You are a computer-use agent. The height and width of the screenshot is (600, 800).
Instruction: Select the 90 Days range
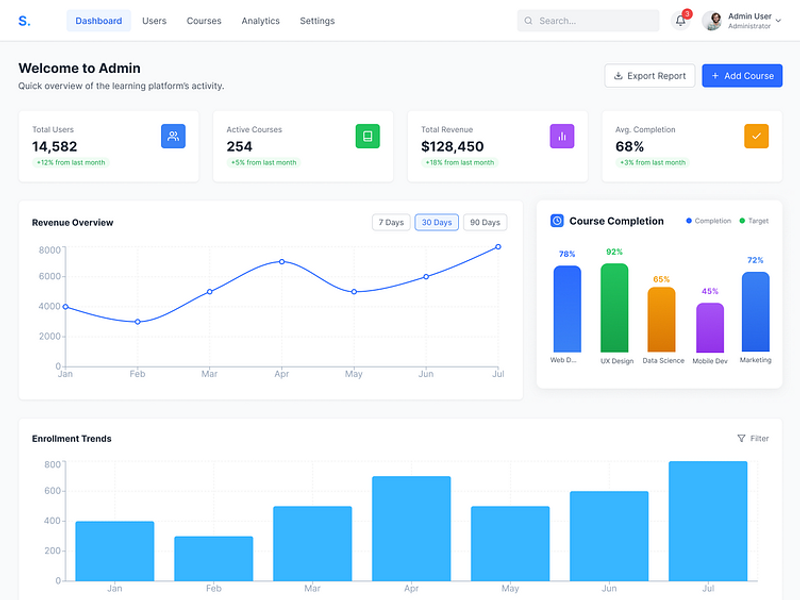tap(485, 222)
